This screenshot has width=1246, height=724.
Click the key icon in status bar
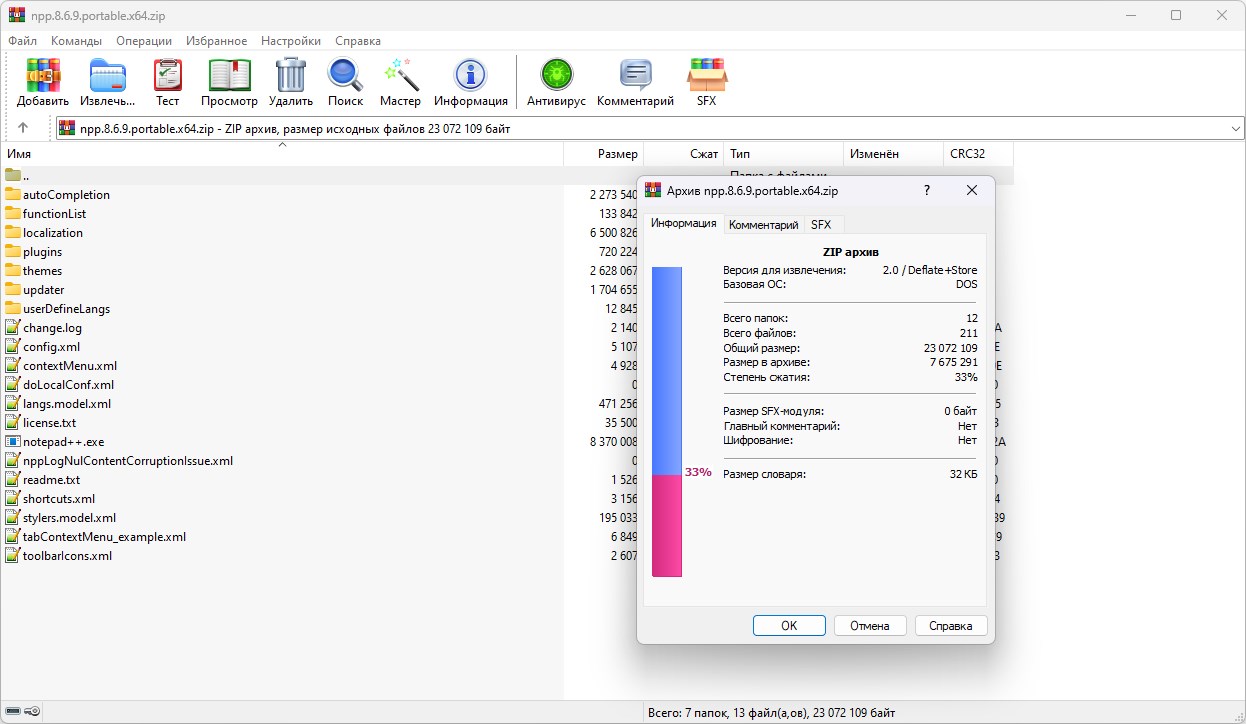coord(32,712)
